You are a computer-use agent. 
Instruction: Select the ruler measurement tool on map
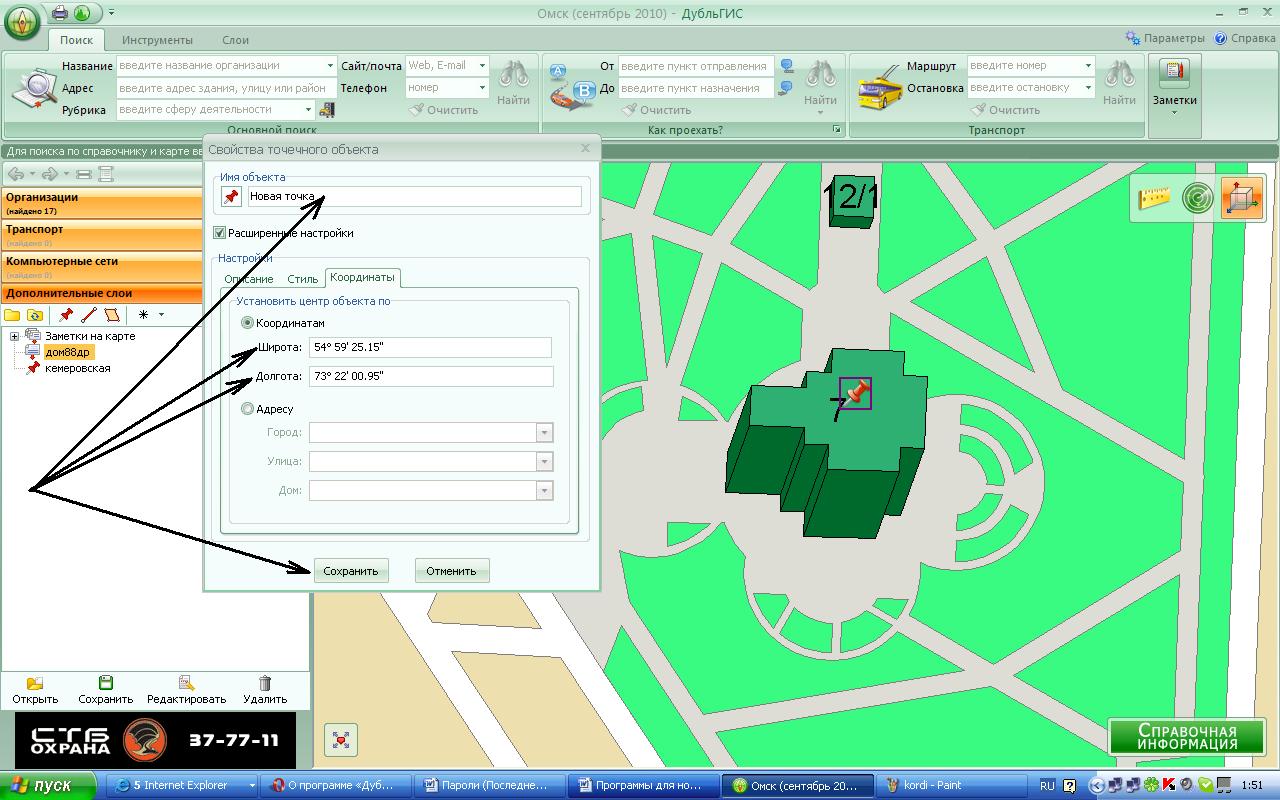[1154, 197]
